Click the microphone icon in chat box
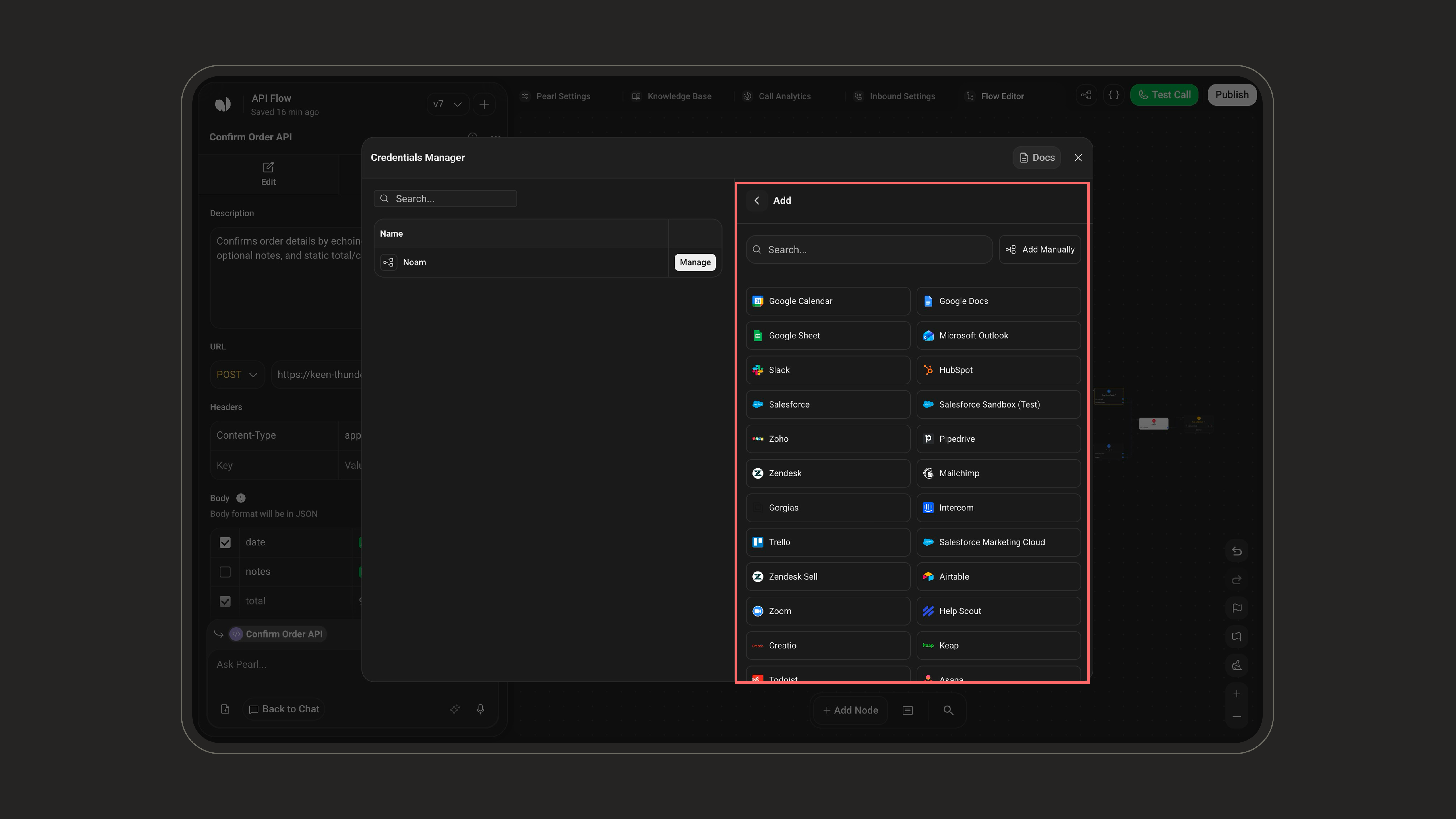Image resolution: width=1456 pixels, height=819 pixels. 480,709
